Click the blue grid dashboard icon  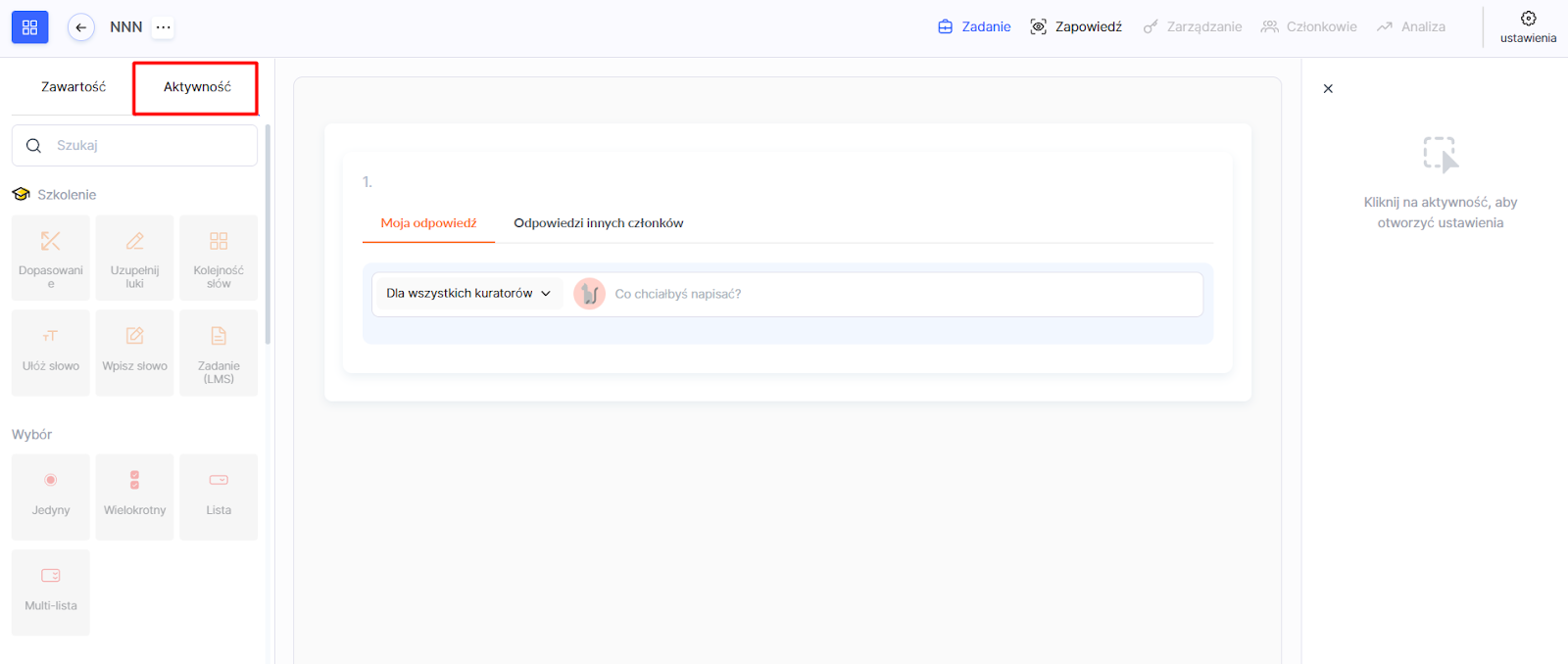point(29,27)
